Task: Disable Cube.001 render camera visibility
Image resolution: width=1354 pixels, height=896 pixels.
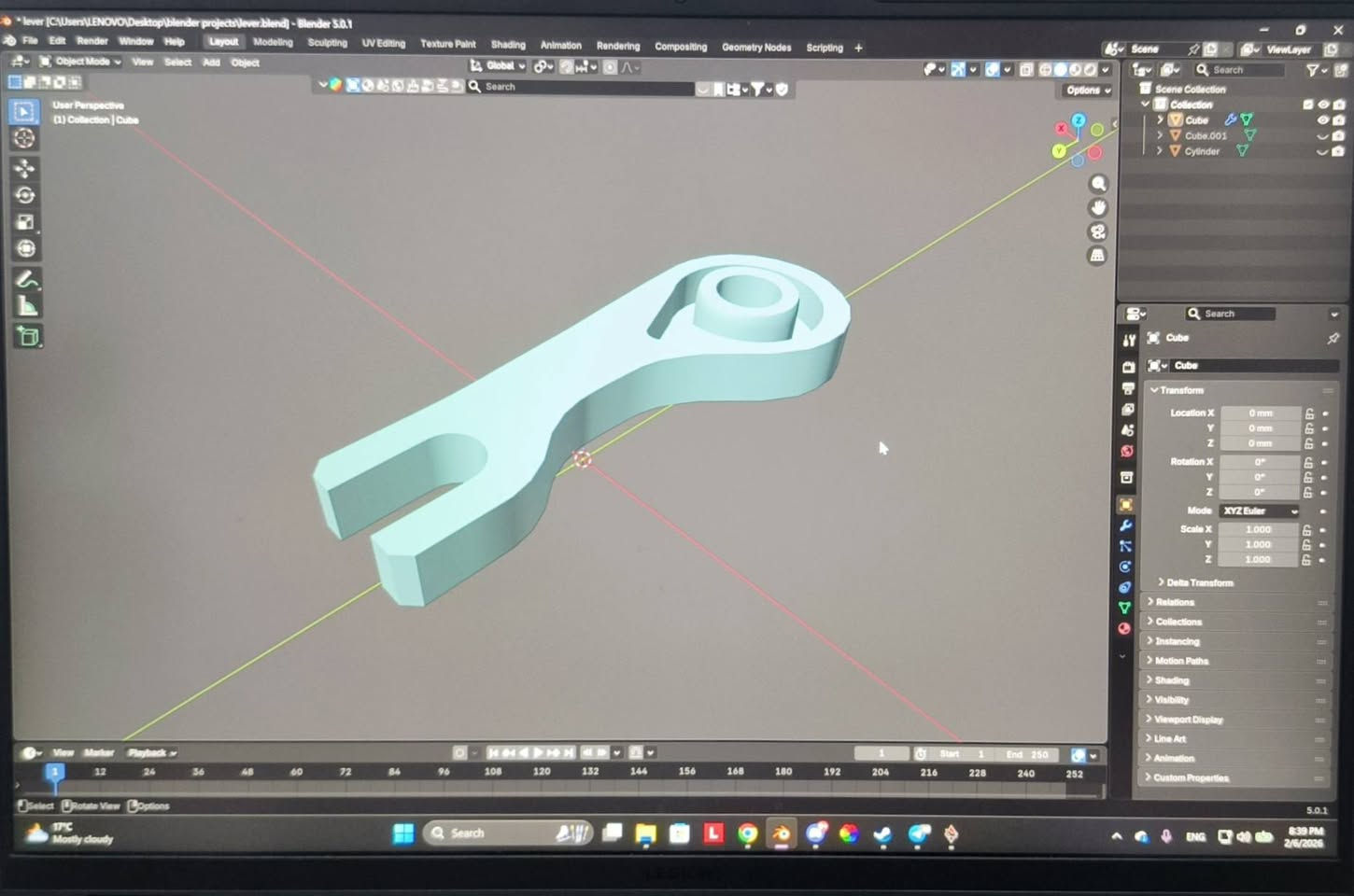Action: (x=1338, y=135)
